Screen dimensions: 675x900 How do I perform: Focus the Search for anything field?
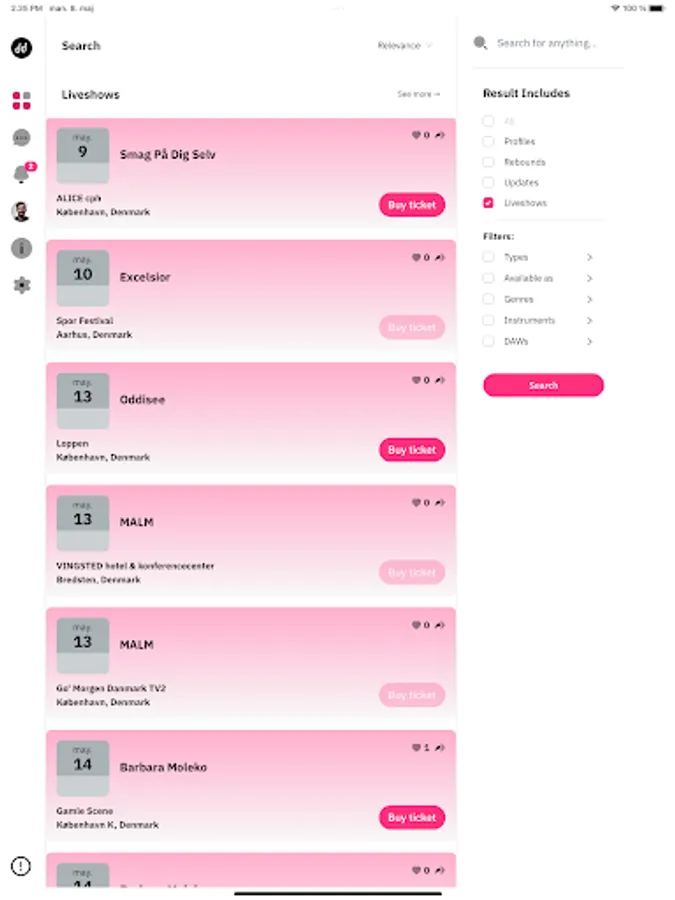pyautogui.click(x=555, y=44)
